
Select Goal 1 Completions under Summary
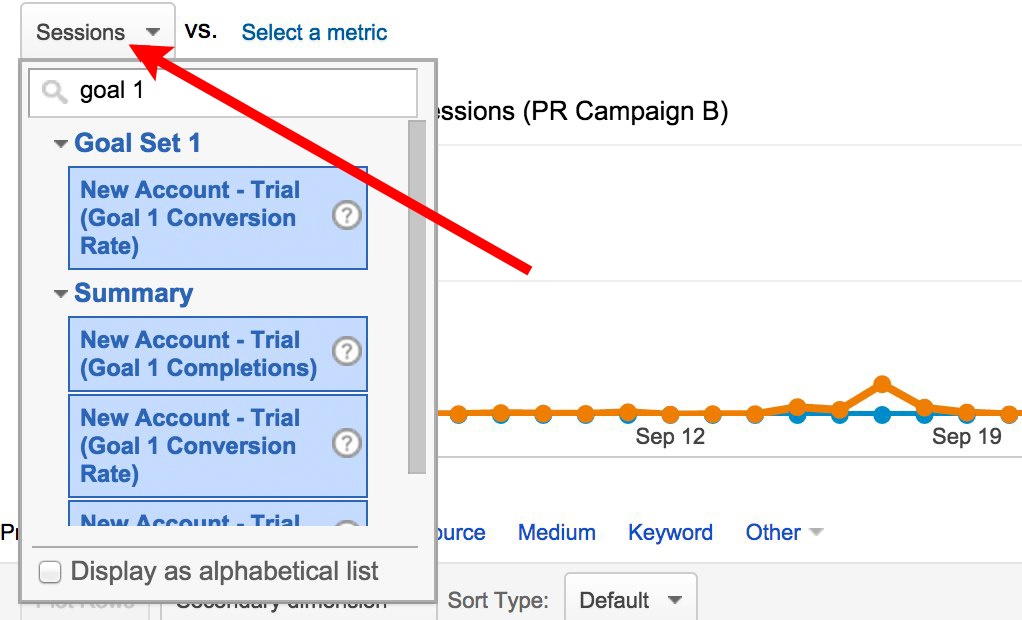coord(198,354)
